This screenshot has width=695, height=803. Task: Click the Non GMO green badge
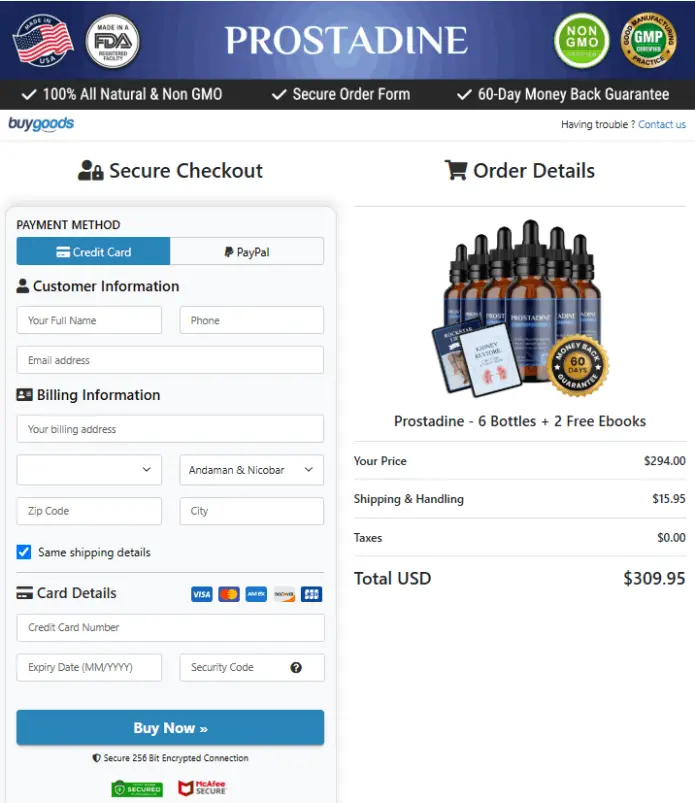582,40
